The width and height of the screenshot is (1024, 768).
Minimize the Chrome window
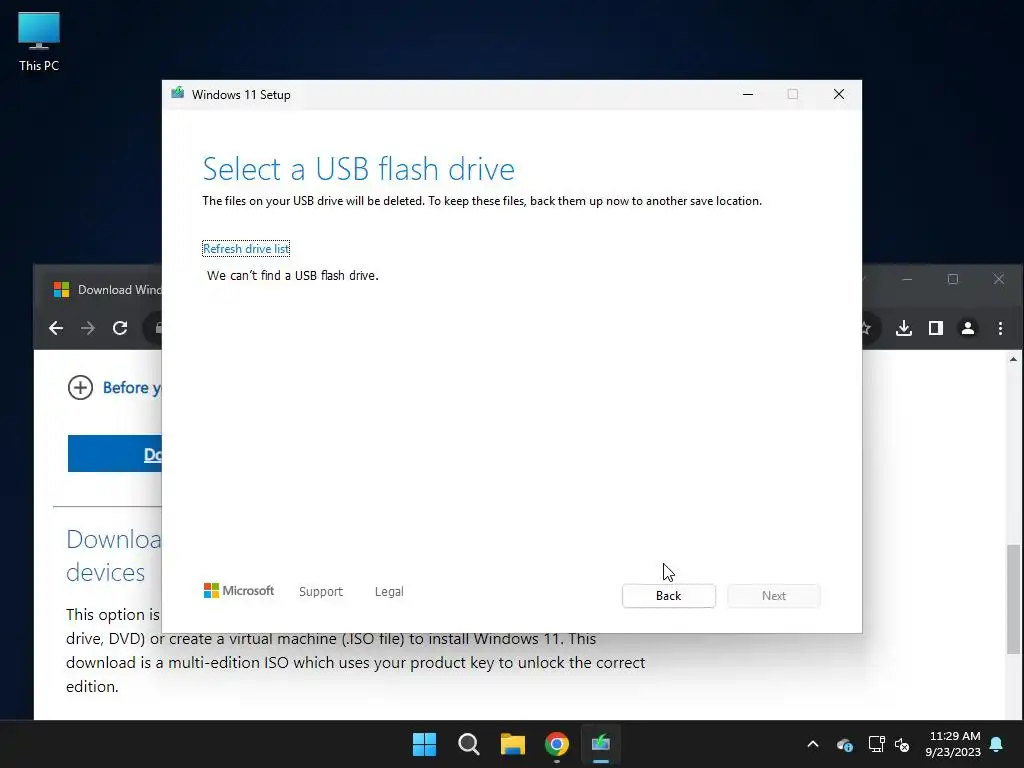point(906,280)
